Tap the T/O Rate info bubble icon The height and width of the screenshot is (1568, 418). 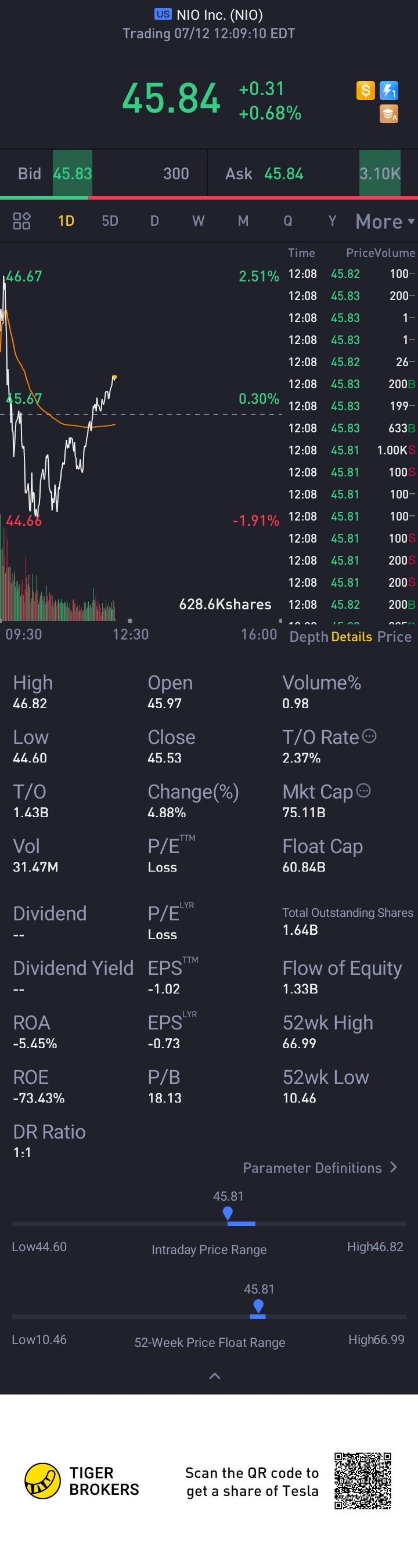pos(369,736)
